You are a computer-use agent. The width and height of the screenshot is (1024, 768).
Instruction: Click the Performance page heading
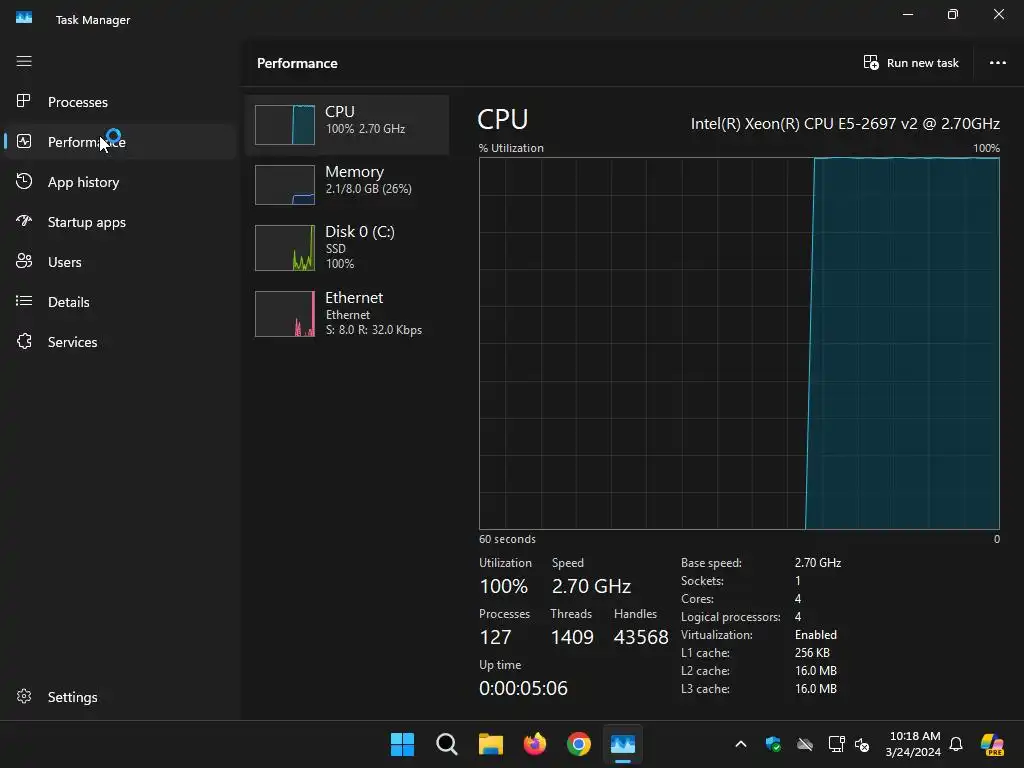coord(297,63)
